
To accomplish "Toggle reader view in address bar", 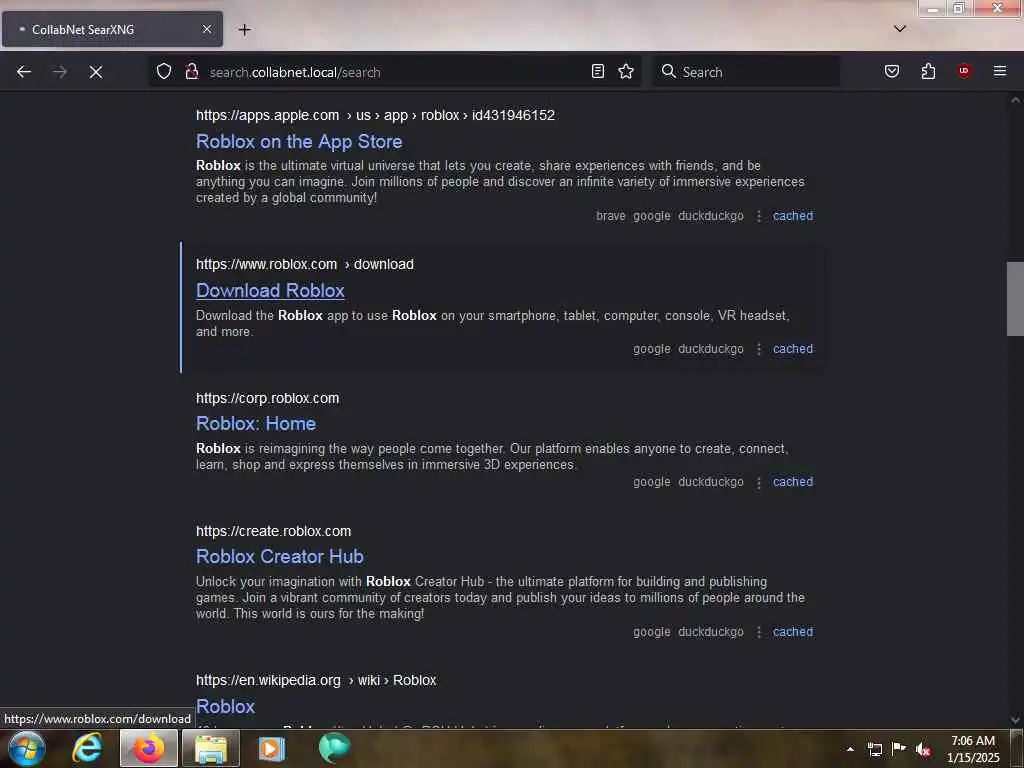I will point(598,71).
